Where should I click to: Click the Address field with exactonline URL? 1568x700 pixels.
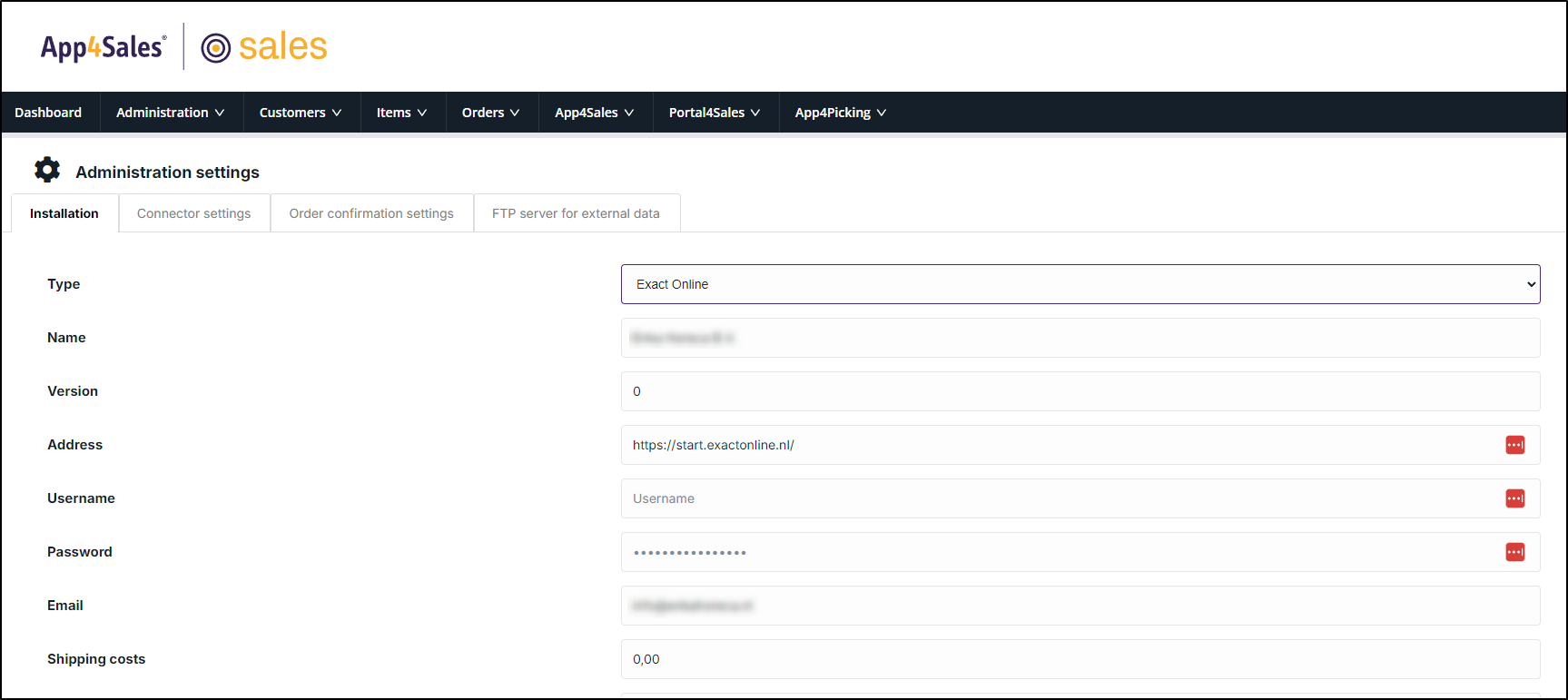pyautogui.click(x=1080, y=445)
